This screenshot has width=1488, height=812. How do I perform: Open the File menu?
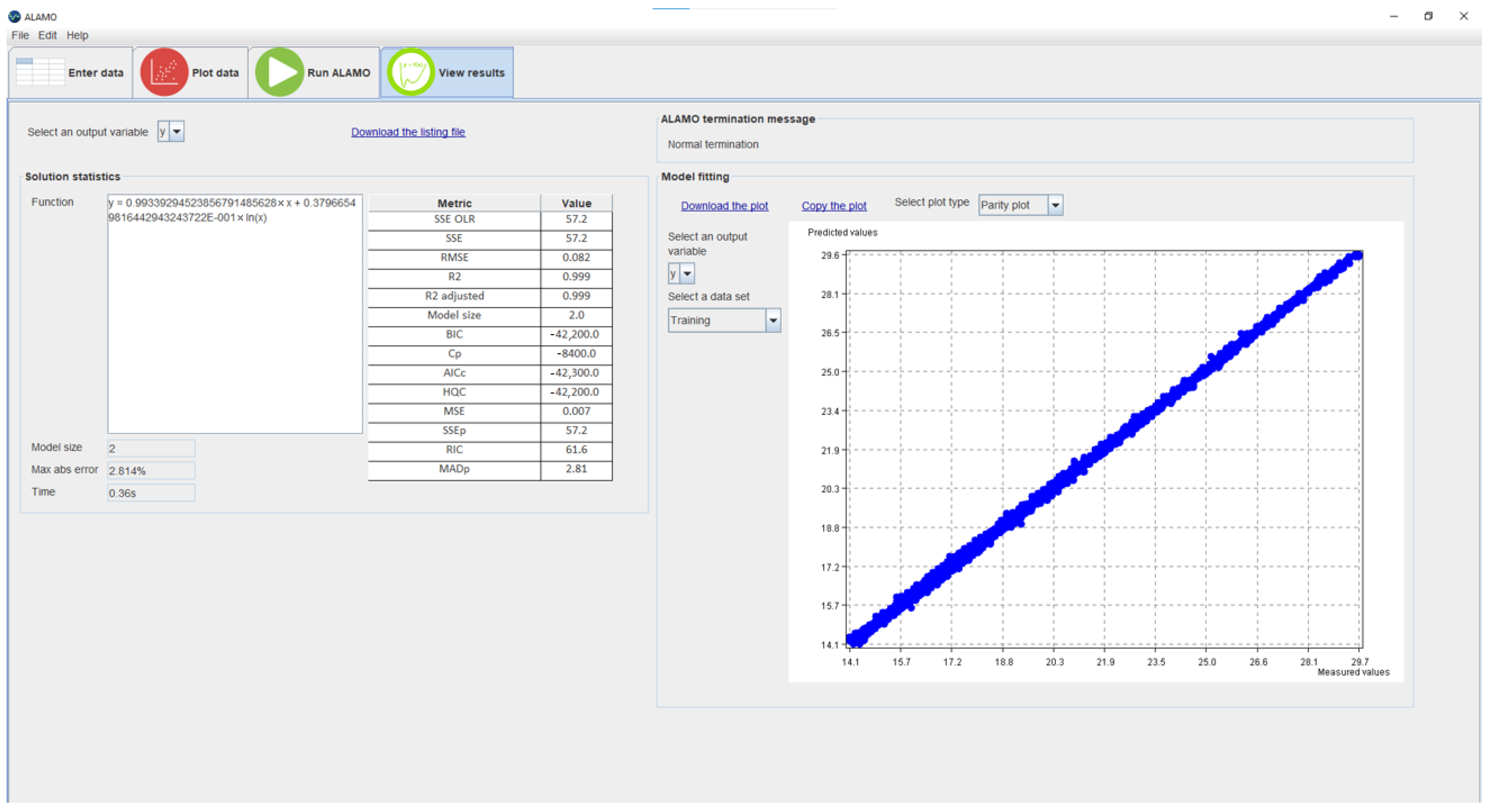coord(20,35)
